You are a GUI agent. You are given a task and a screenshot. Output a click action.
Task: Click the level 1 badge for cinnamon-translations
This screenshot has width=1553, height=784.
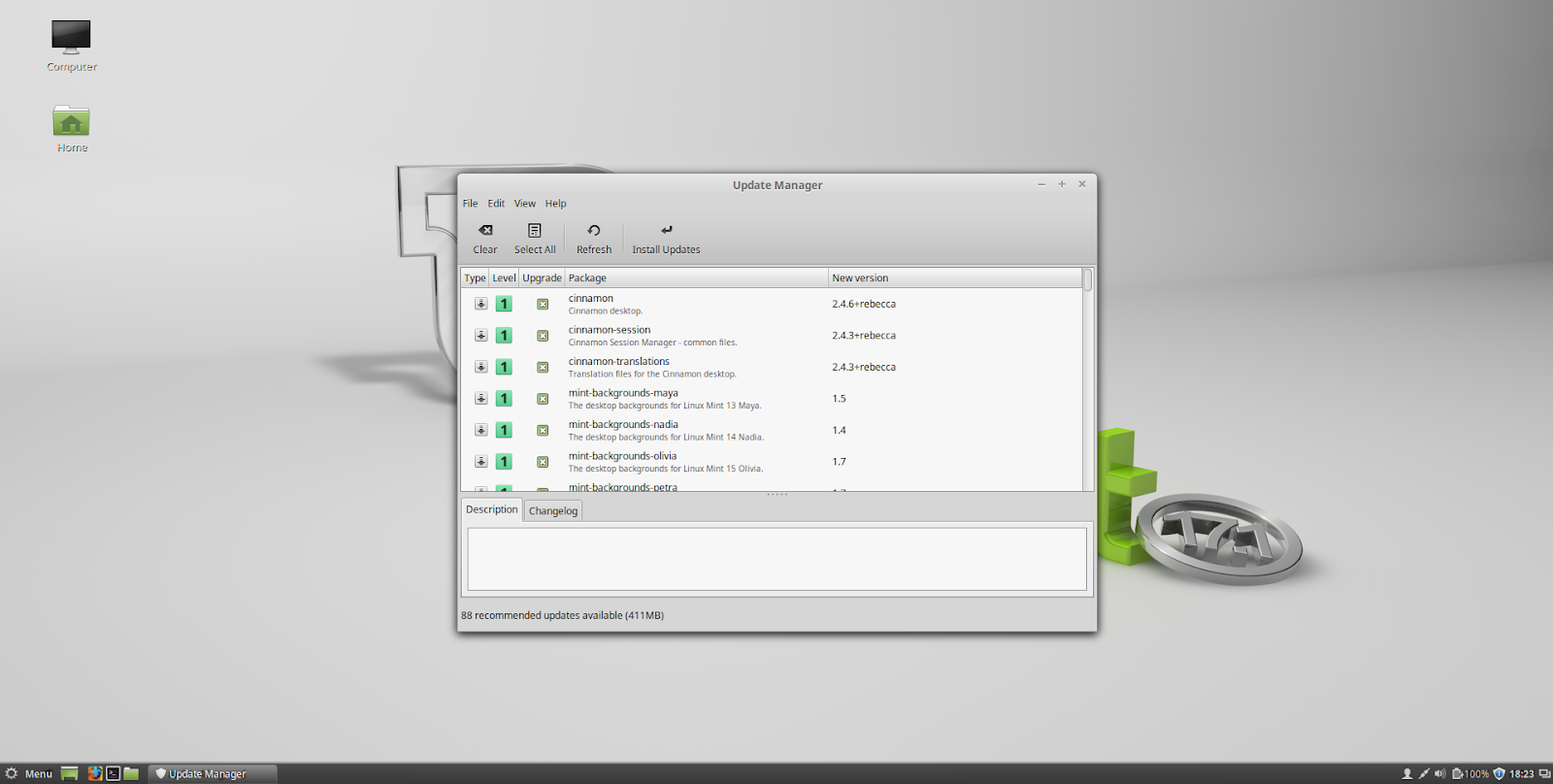tap(504, 367)
